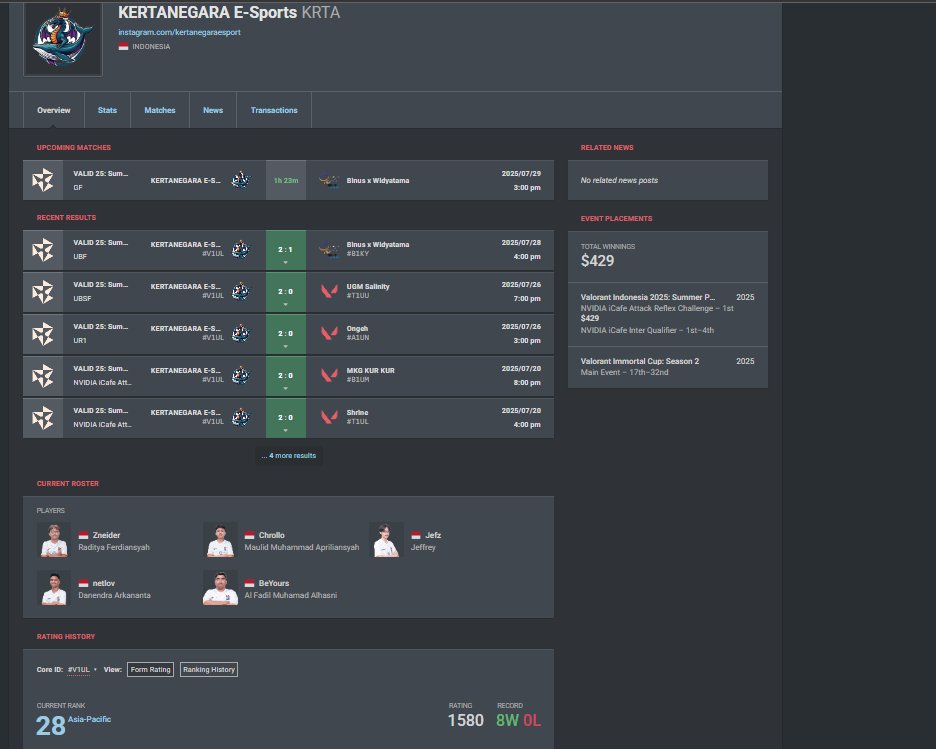
Task: Show 4 more results
Action: click(289, 455)
